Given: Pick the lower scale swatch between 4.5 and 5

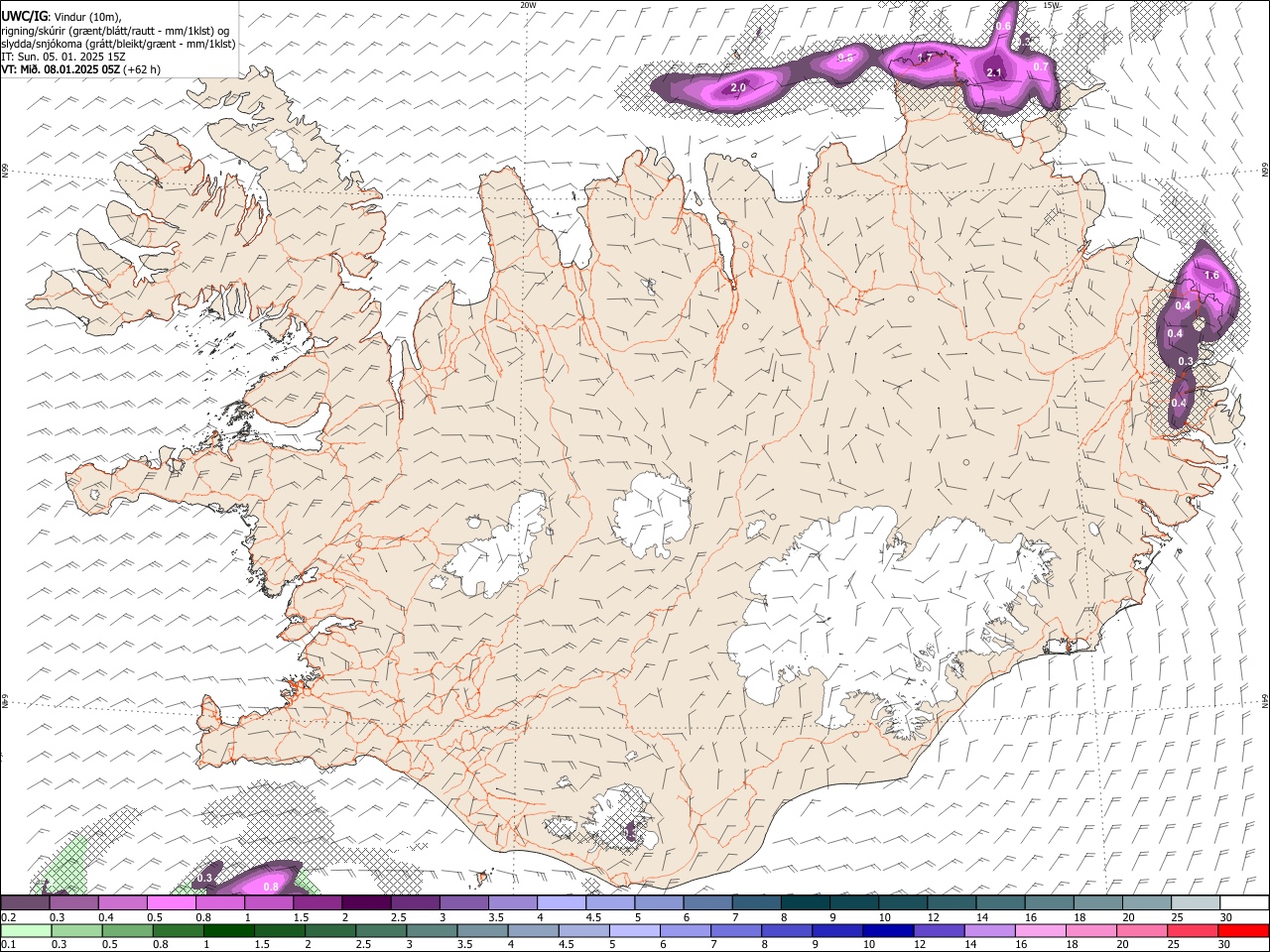Looking at the screenshot, I should coord(583,931).
